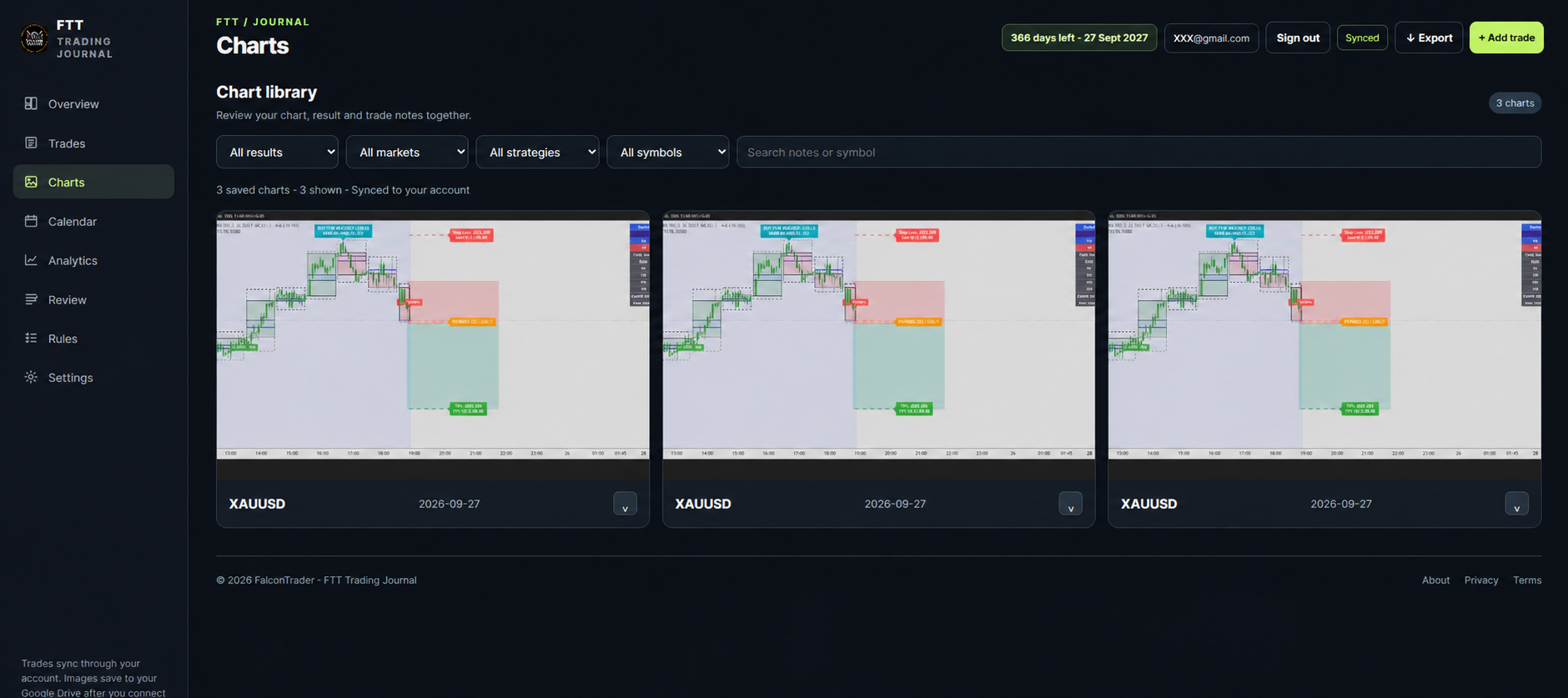Image resolution: width=1568 pixels, height=698 pixels.
Task: Click the FTT / JOURNAL breadcrumb text
Action: [263, 22]
